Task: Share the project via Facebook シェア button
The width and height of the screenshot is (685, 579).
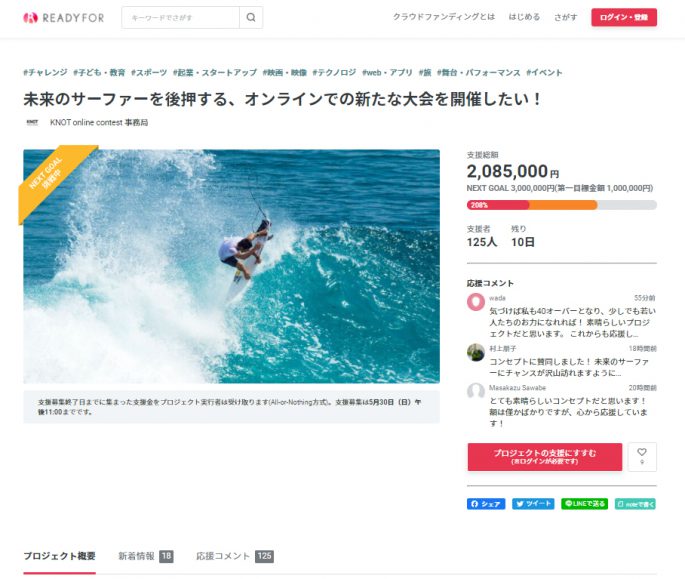Action: (486, 504)
